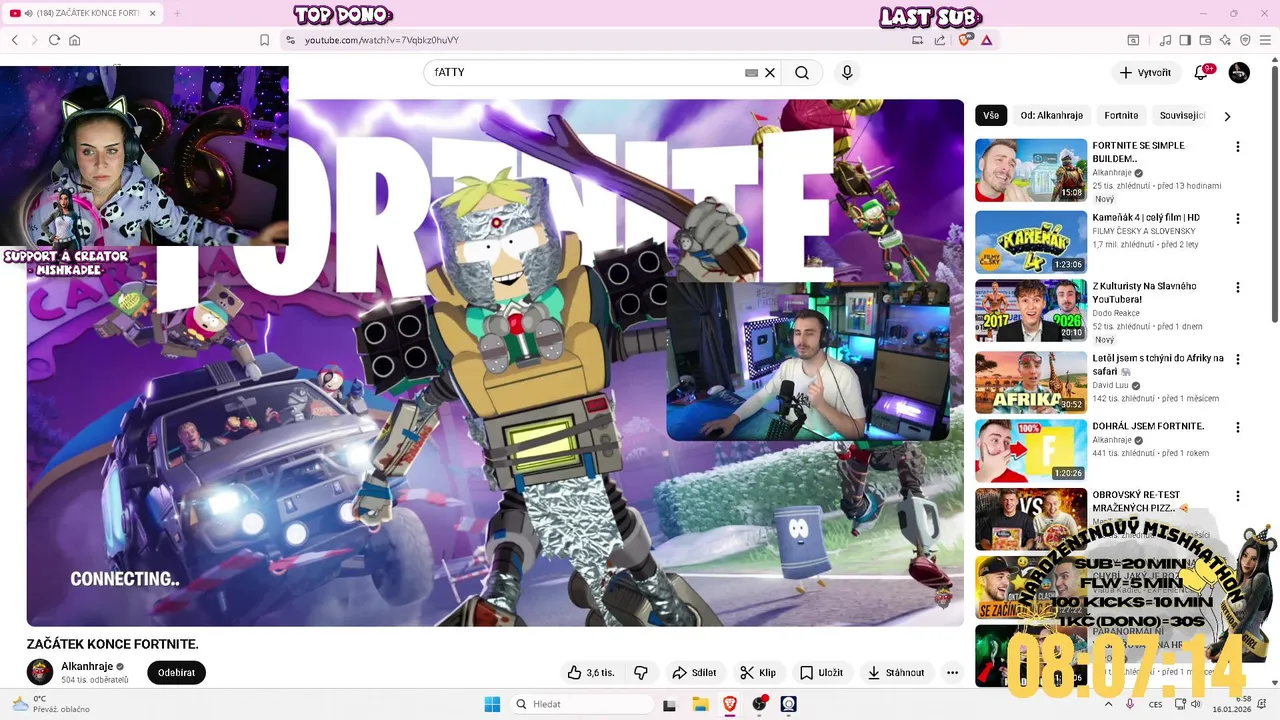Share the video with Sdílet button
Image resolution: width=1280 pixels, height=720 pixels.
pyautogui.click(x=693, y=673)
